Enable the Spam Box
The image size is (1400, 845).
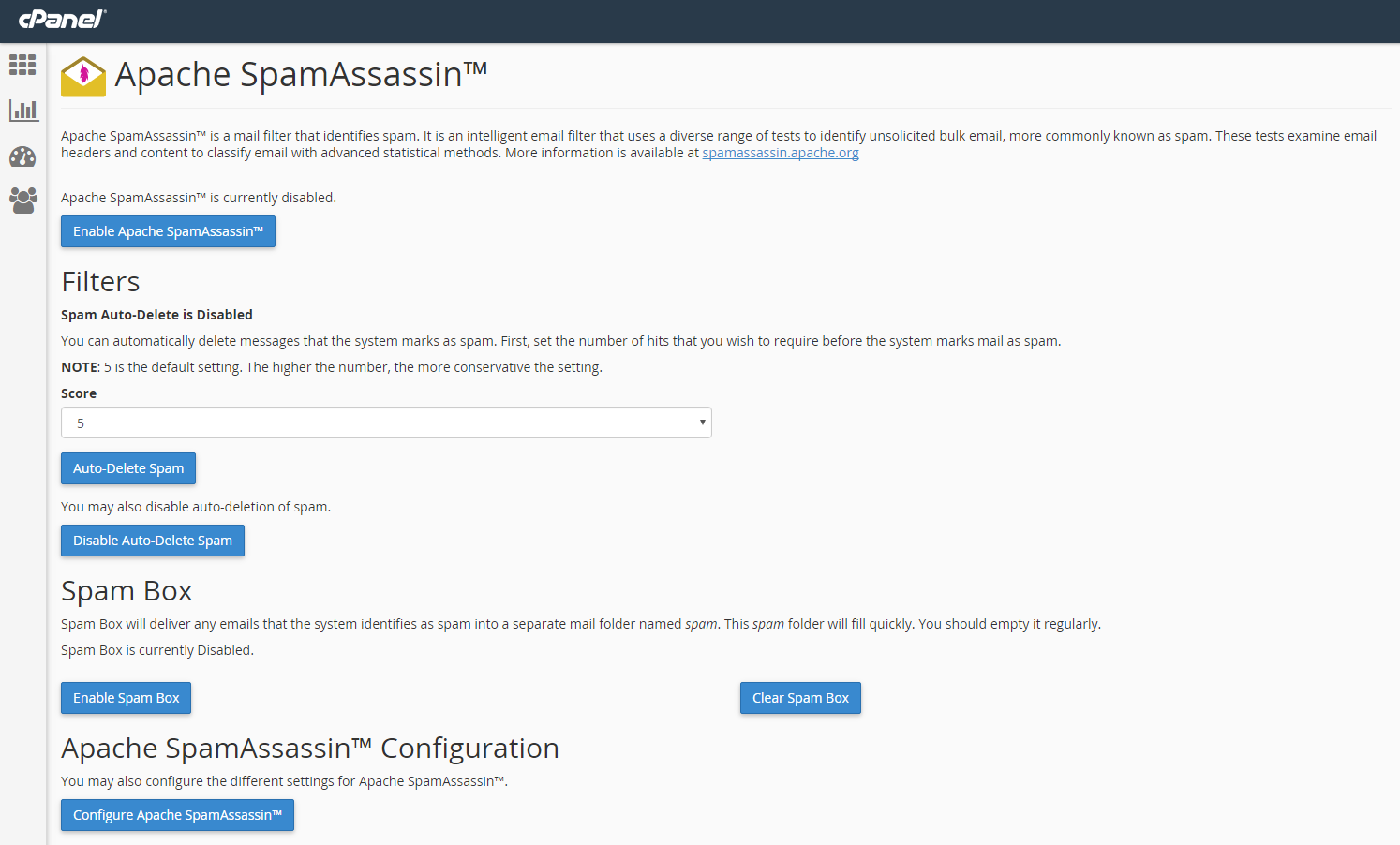(x=125, y=697)
